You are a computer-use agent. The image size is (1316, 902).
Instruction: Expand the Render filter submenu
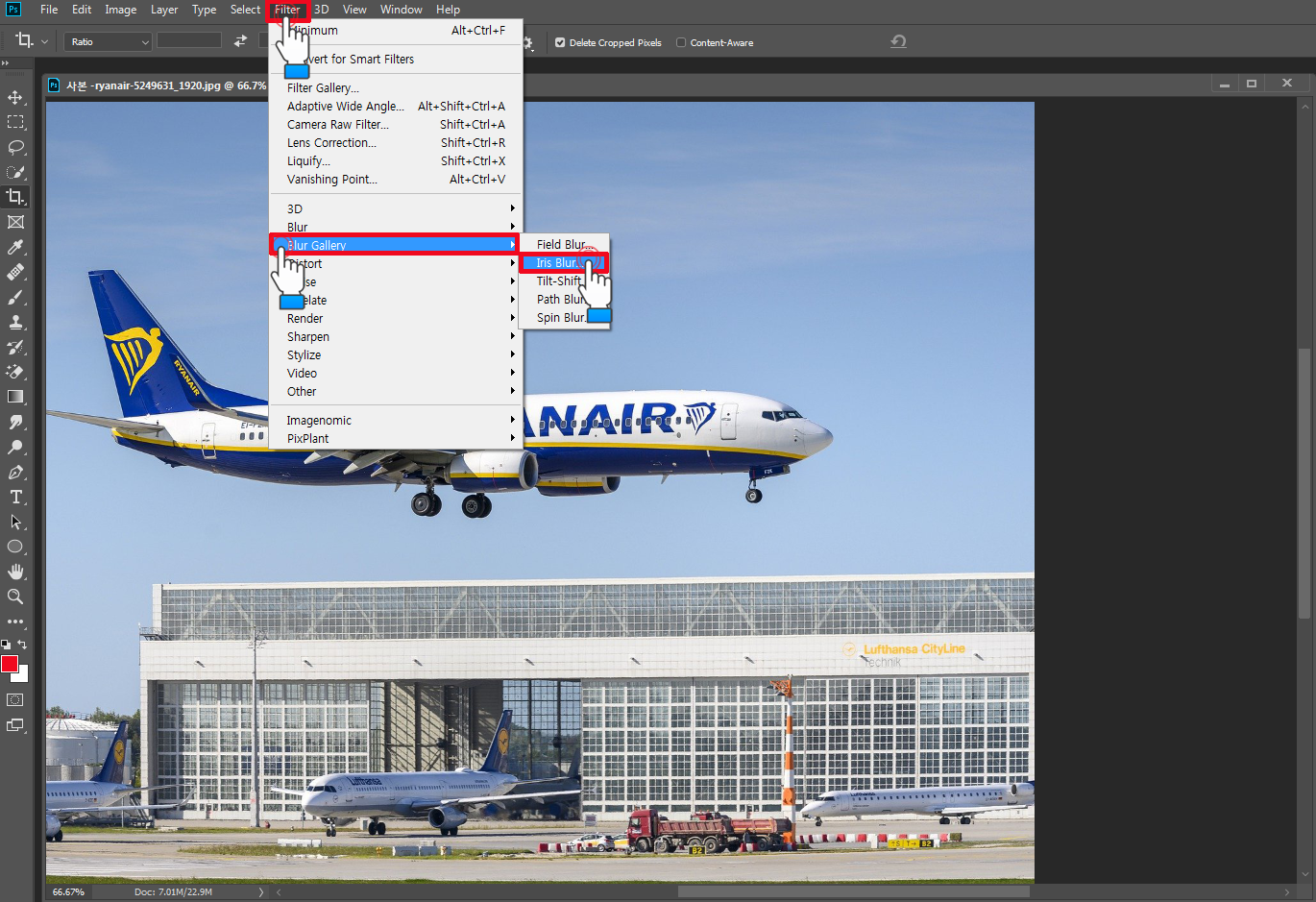click(x=396, y=318)
